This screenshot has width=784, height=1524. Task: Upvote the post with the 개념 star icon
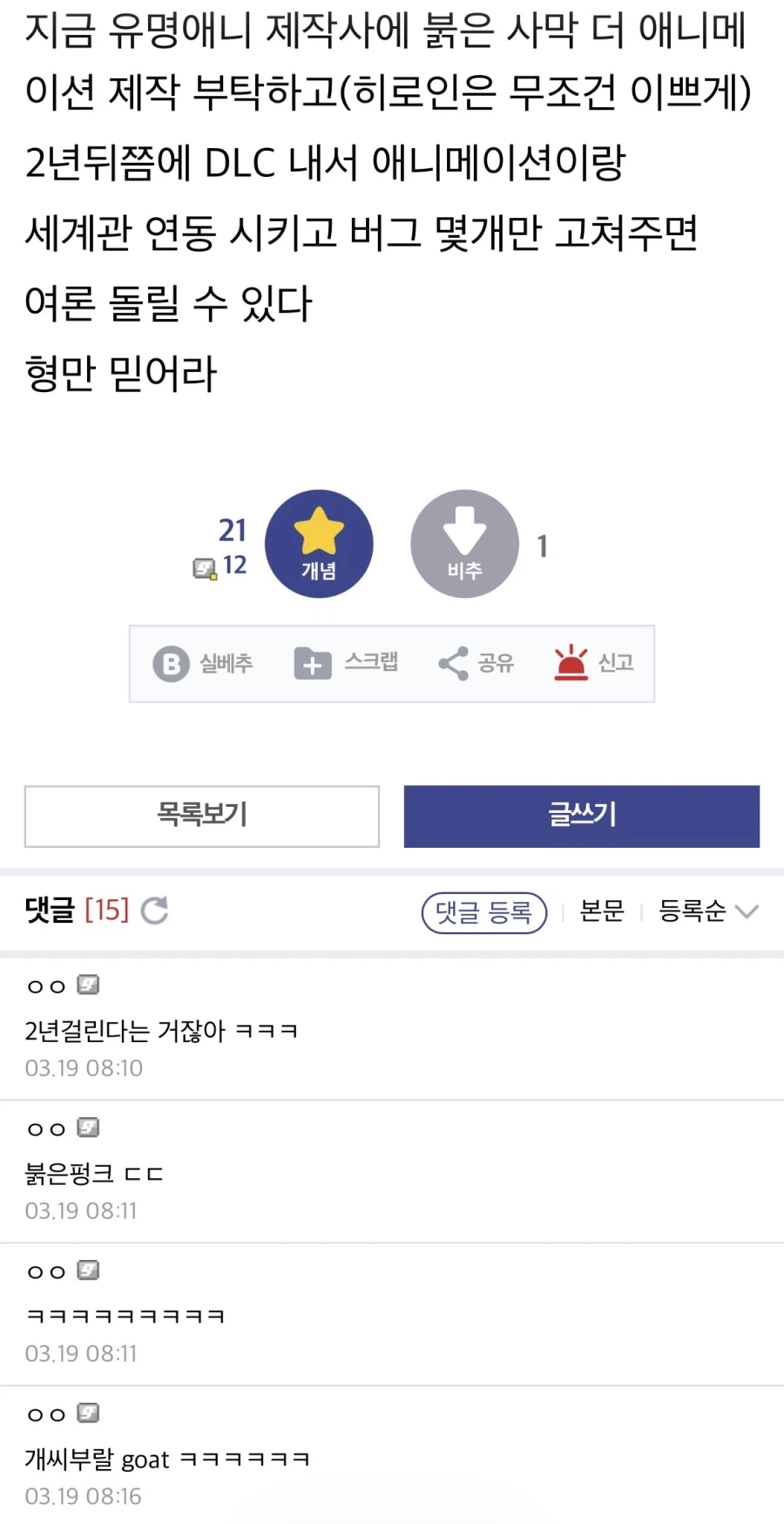pyautogui.click(x=320, y=542)
